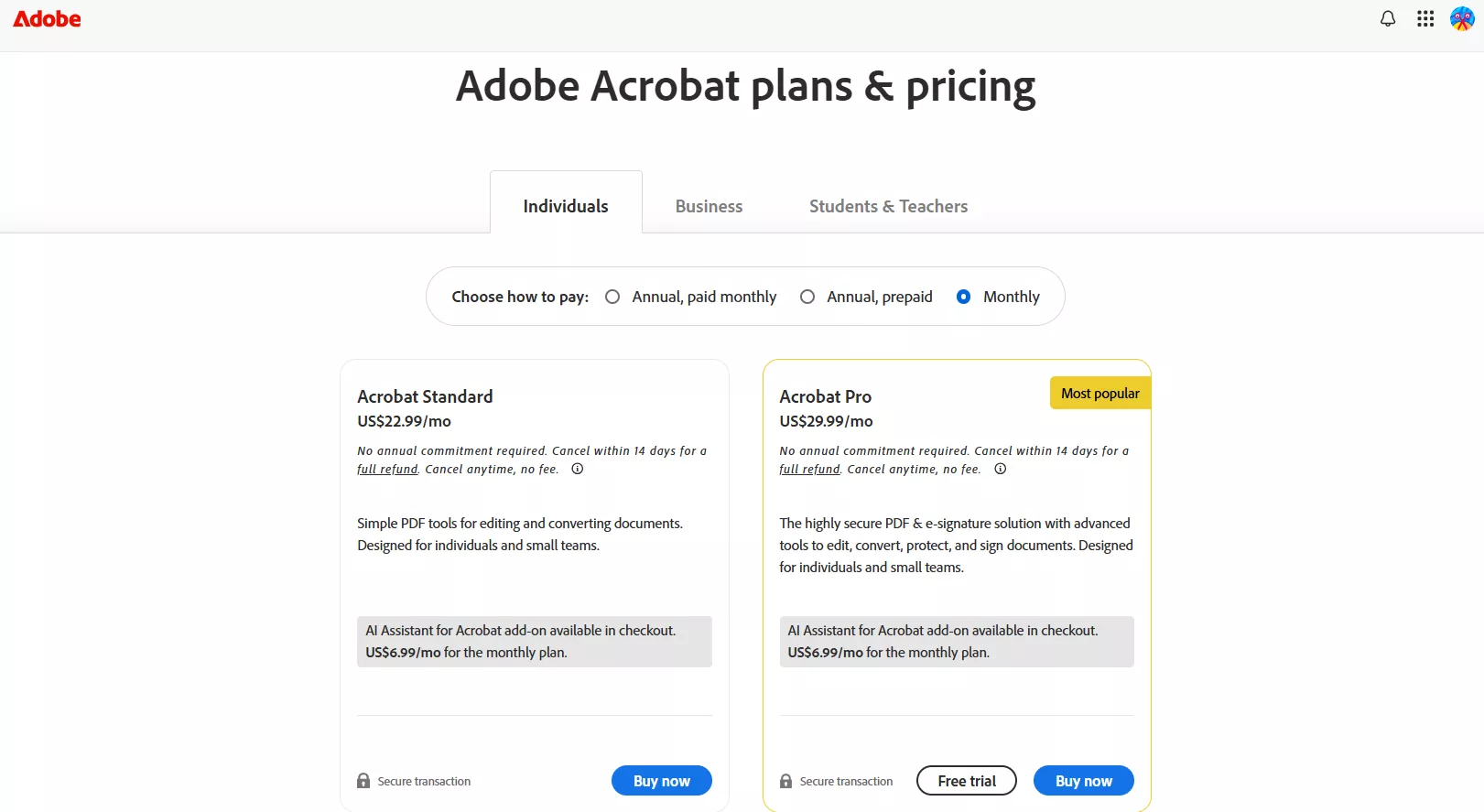The image size is (1484, 812).
Task: Click the lock icon beside Pro's Secure transaction
Action: (x=785, y=780)
